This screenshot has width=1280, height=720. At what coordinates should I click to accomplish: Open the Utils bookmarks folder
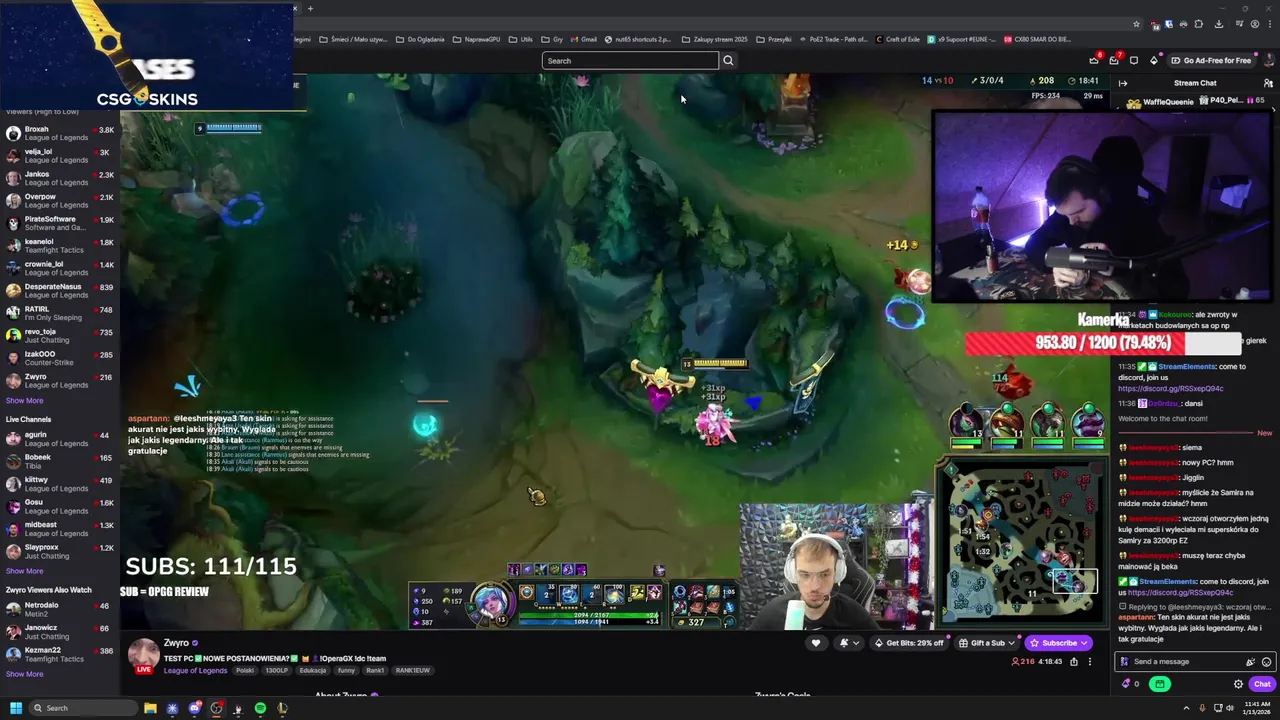521,39
